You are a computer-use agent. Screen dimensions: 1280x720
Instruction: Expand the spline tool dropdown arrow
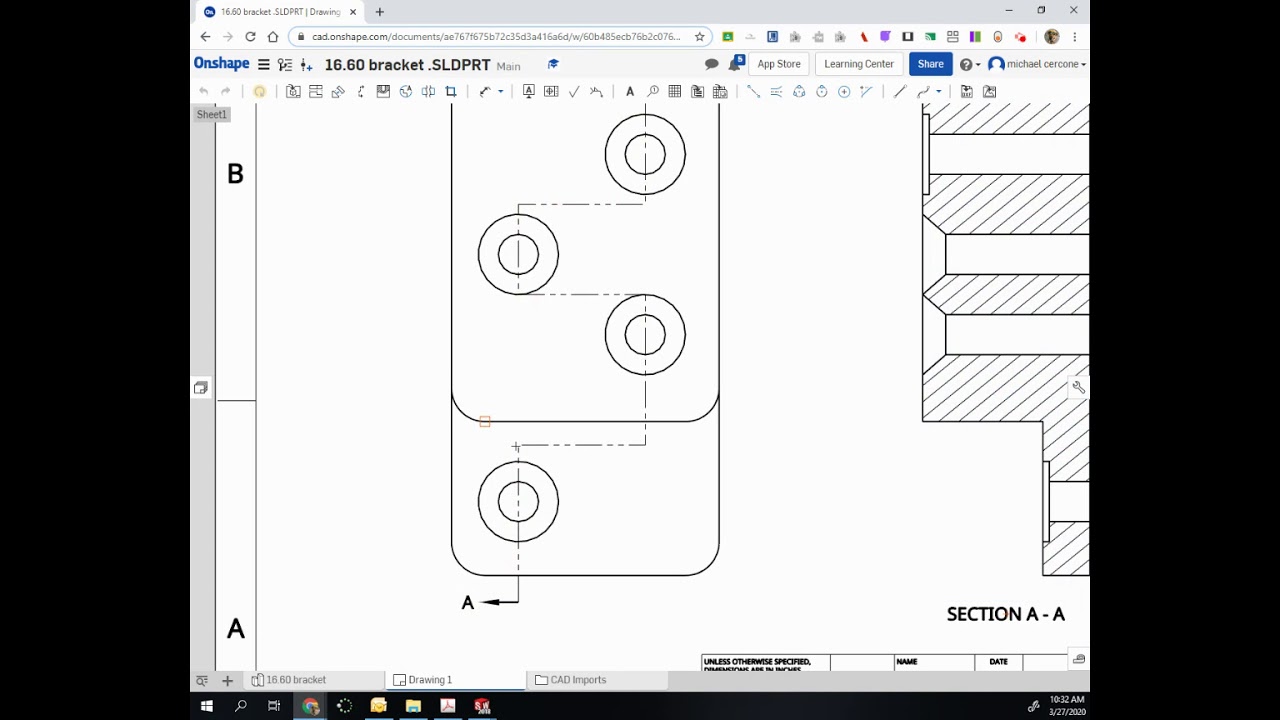click(x=938, y=91)
